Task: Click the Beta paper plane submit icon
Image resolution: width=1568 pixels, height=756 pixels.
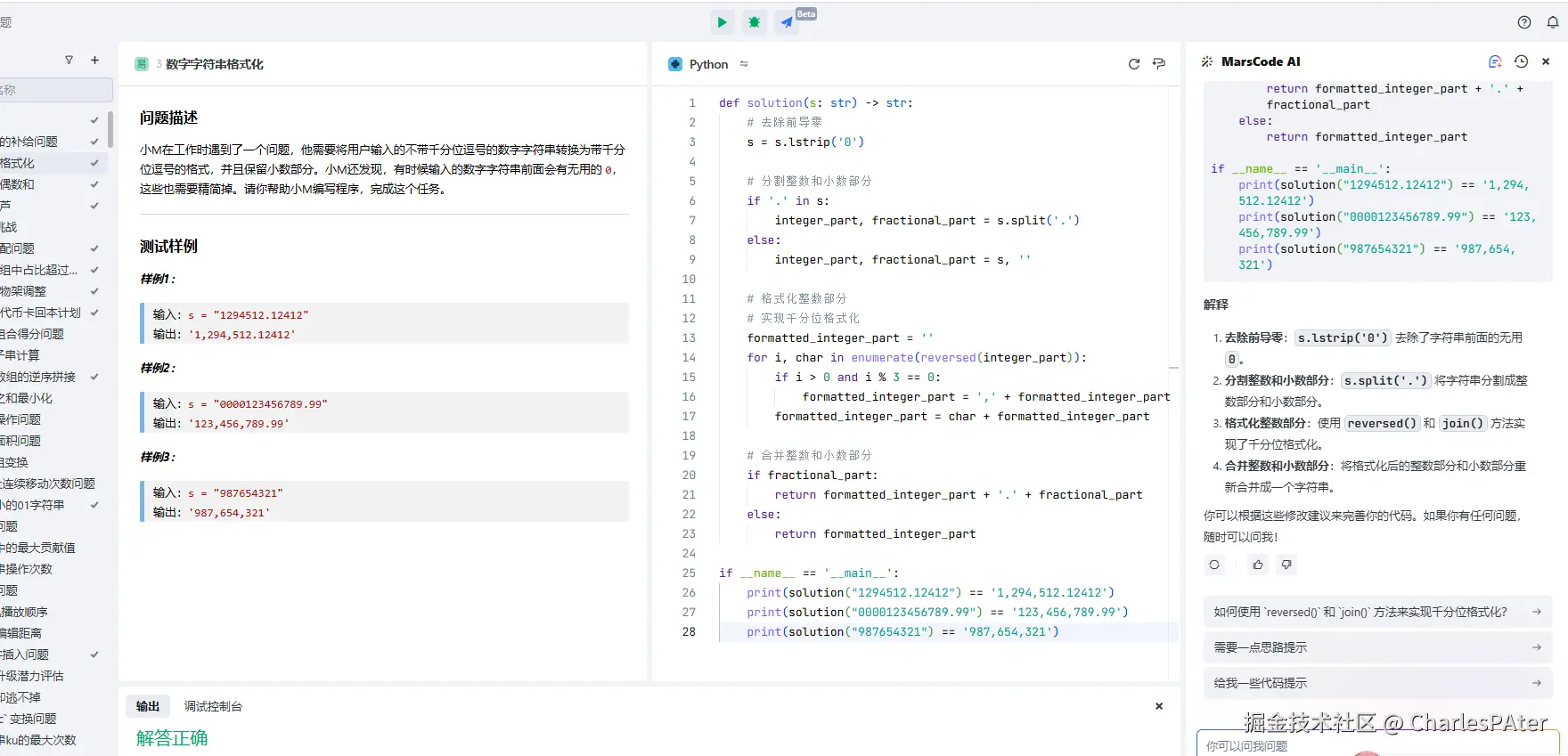Action: pyautogui.click(x=787, y=22)
